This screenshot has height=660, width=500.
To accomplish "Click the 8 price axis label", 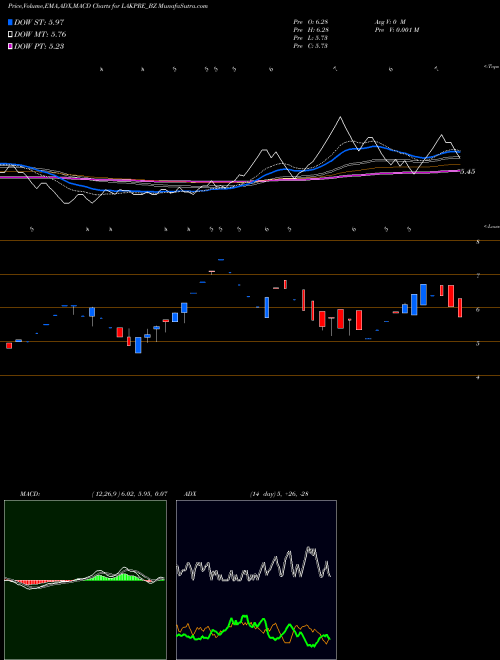I will [478, 242].
